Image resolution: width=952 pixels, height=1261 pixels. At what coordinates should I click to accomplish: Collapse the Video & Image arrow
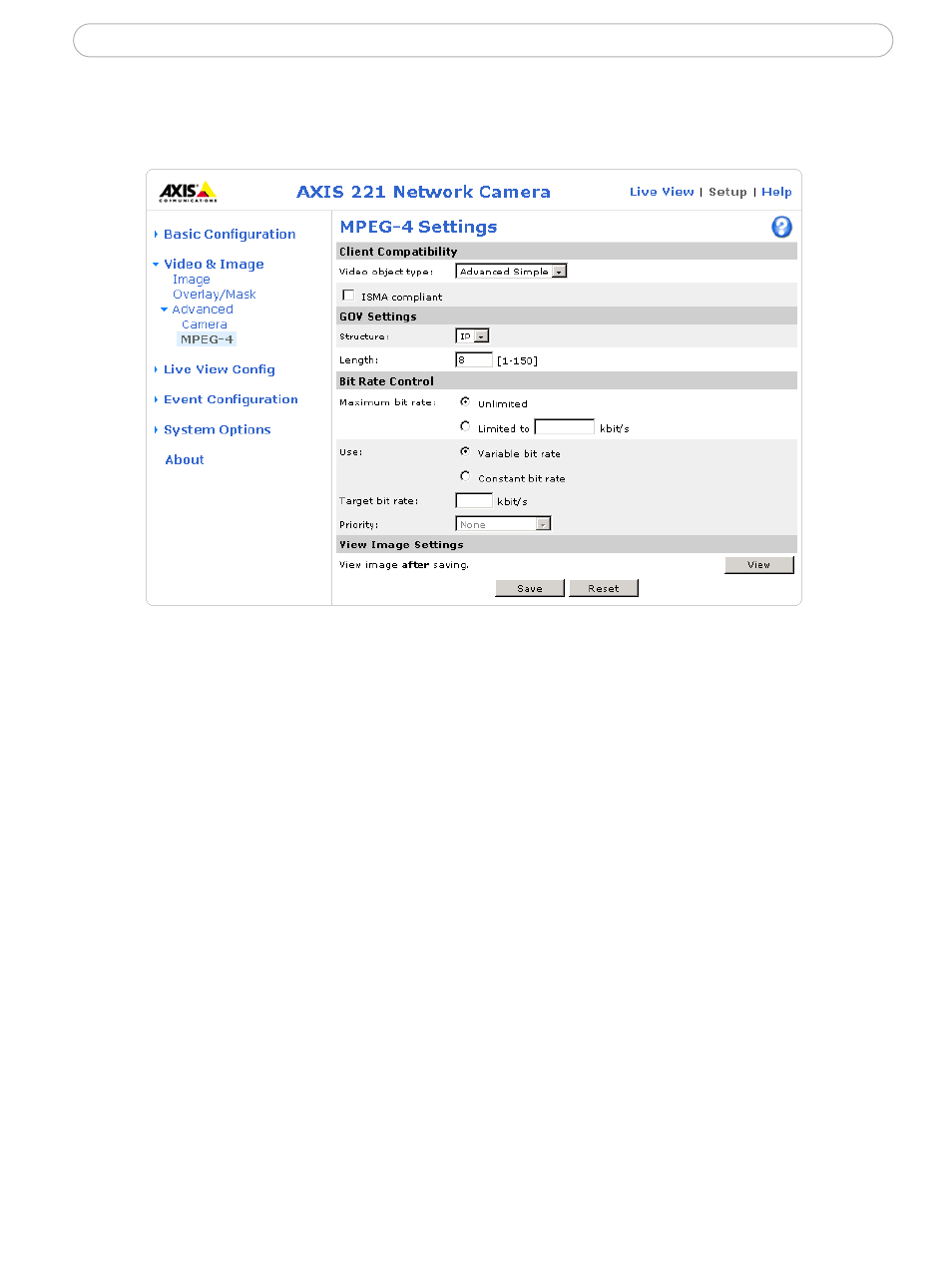point(156,265)
